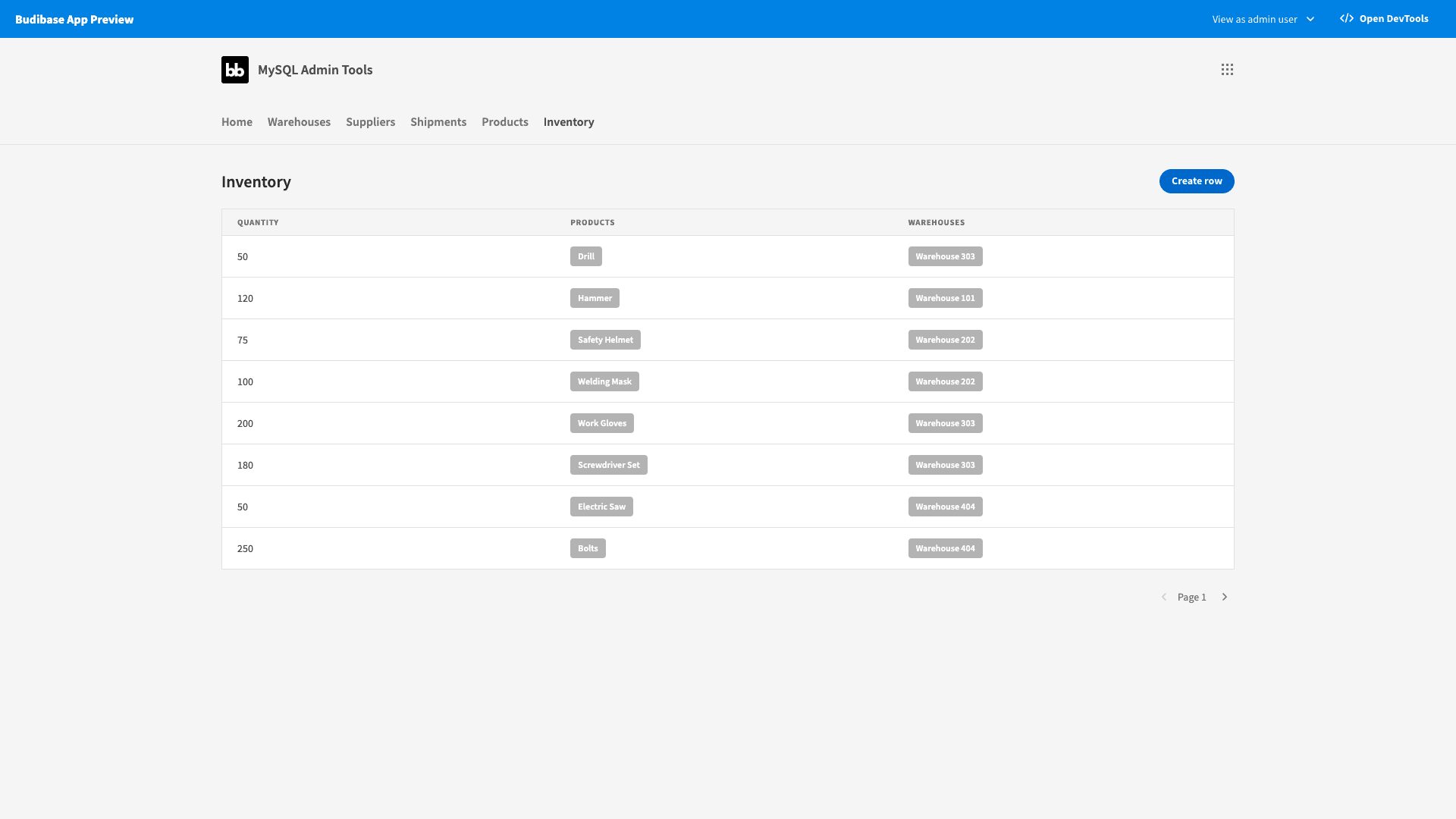Open the Electric Saw inventory row
Image resolution: width=1456 pixels, height=819 pixels.
click(728, 507)
